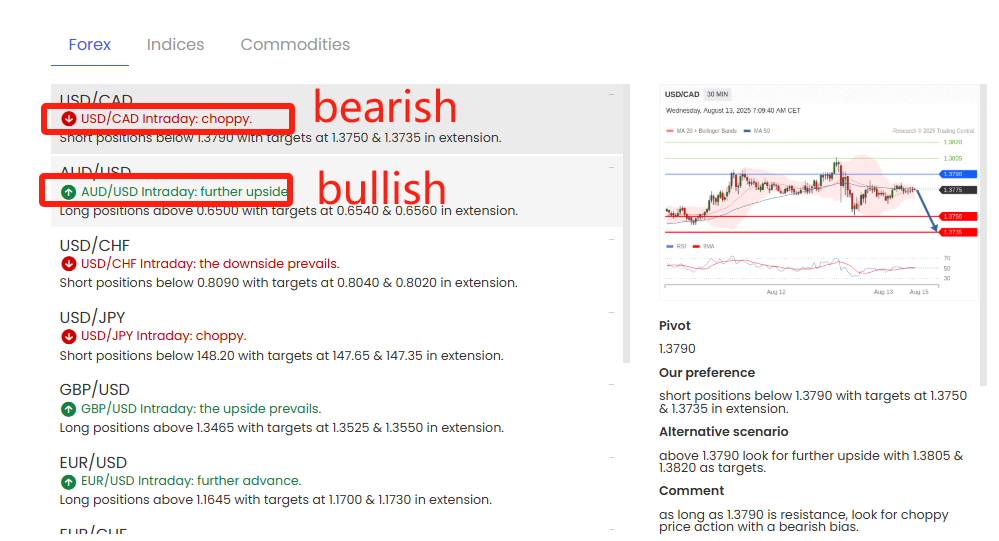Click the red down-arrow icon beside USD/CHF
This screenshot has width=999, height=541.
pyautogui.click(x=69, y=264)
